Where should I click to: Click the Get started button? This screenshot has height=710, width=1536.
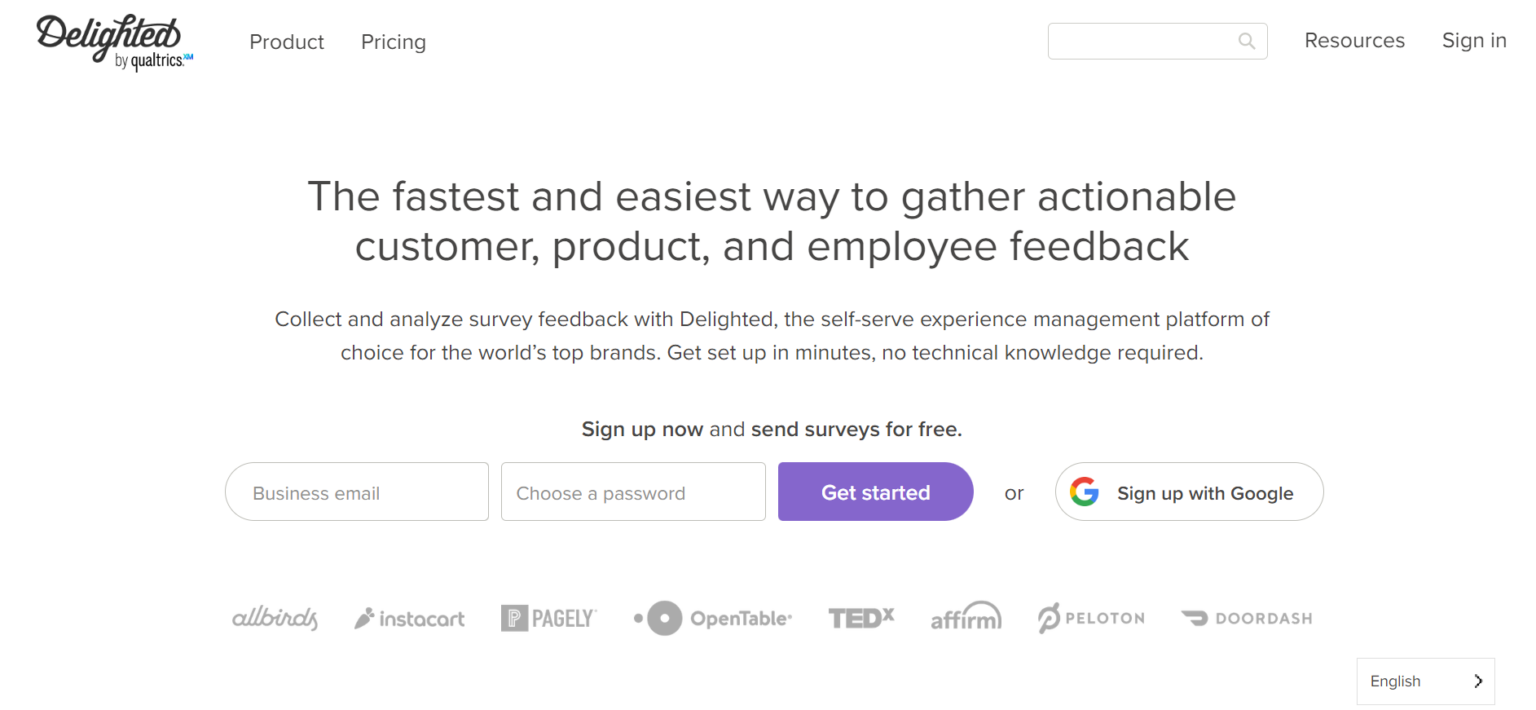click(874, 492)
